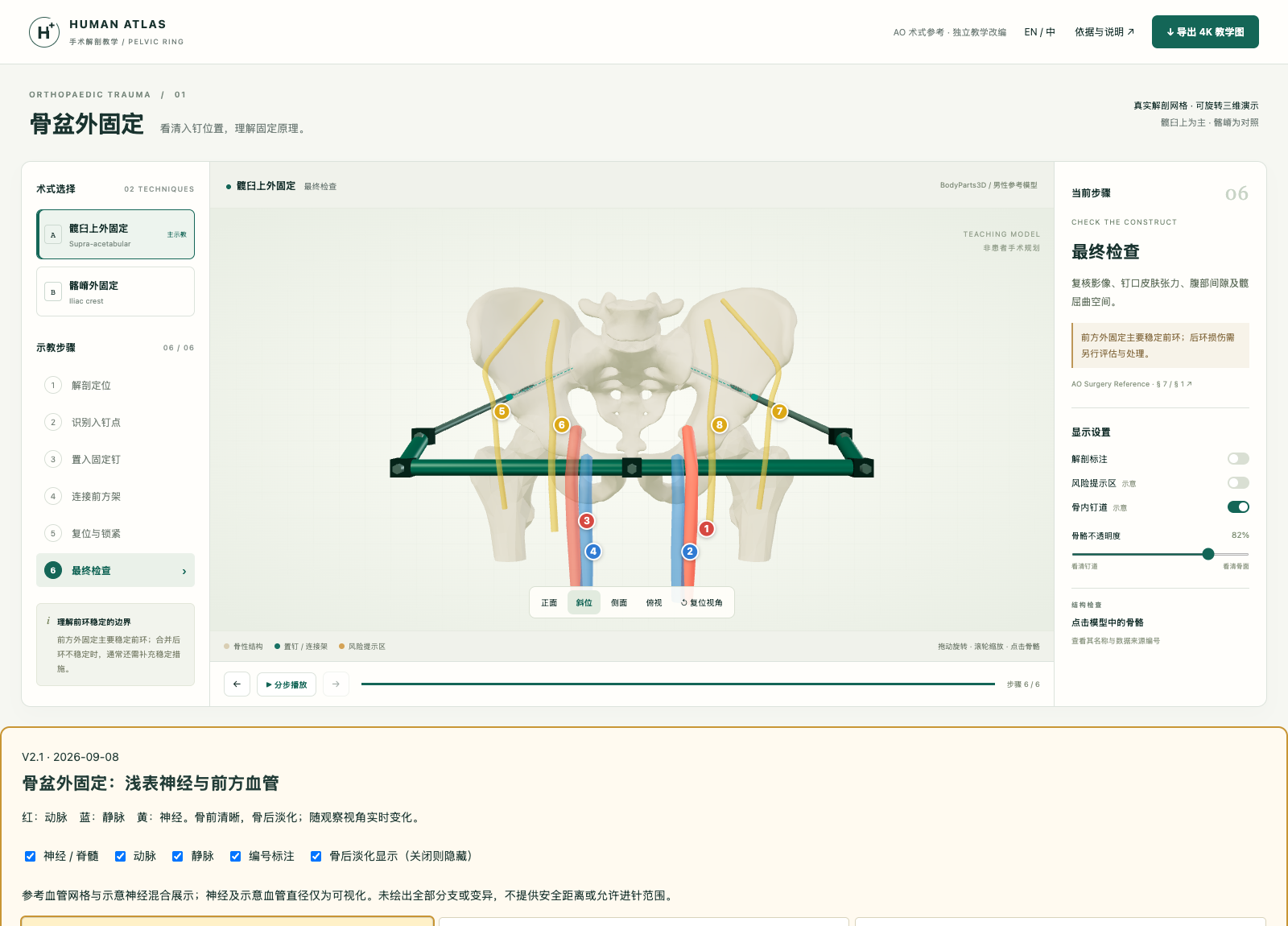The image size is (1288, 926).
Task: Click the B badge of 髂嵴外固定
Action: 53,291
